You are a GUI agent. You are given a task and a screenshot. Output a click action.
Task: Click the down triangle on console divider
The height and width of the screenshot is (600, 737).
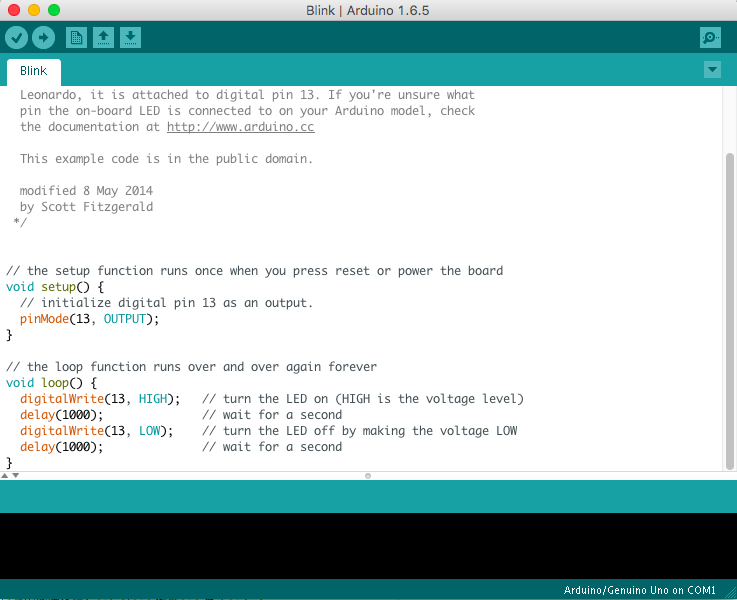pos(16,475)
